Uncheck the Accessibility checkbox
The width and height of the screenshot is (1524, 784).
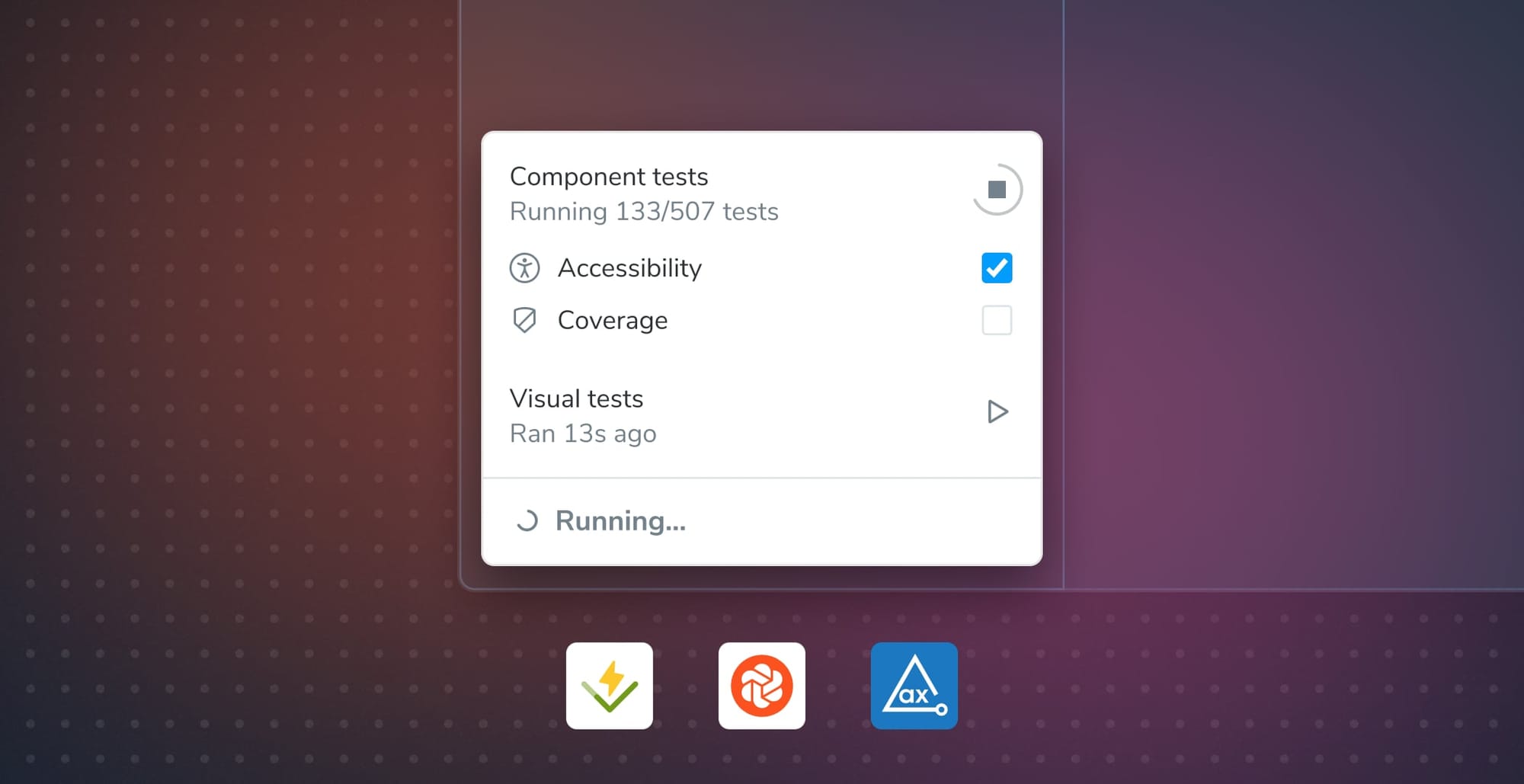(x=997, y=268)
